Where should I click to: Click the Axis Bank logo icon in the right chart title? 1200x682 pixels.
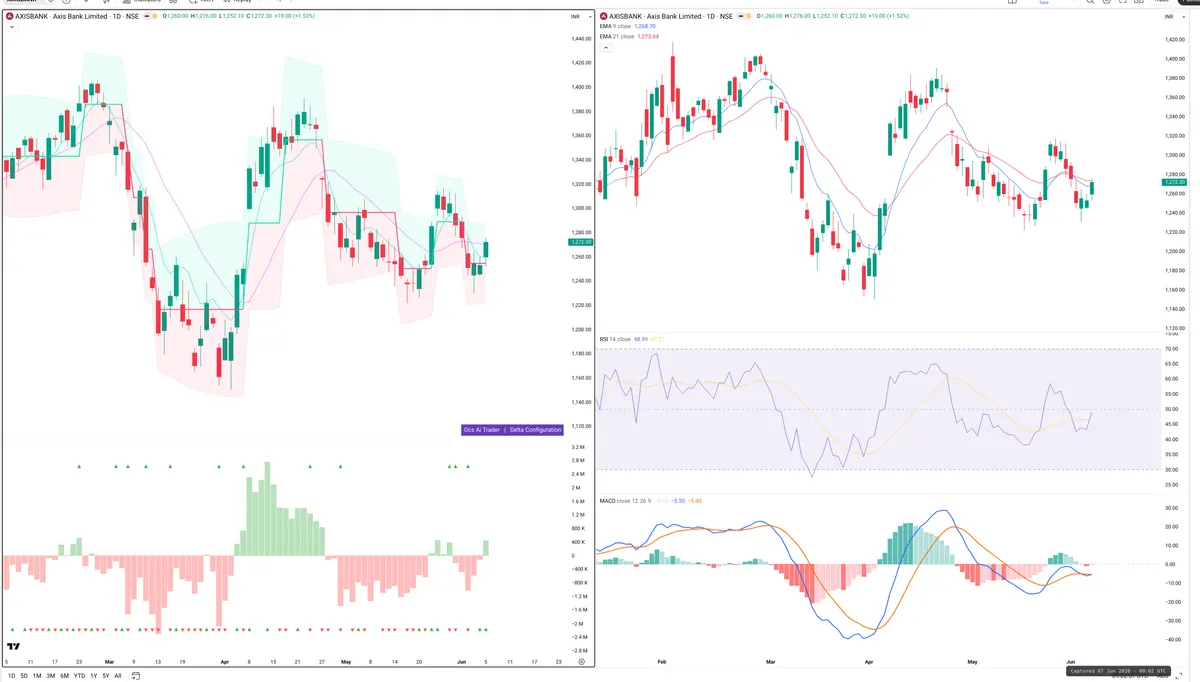604,16
